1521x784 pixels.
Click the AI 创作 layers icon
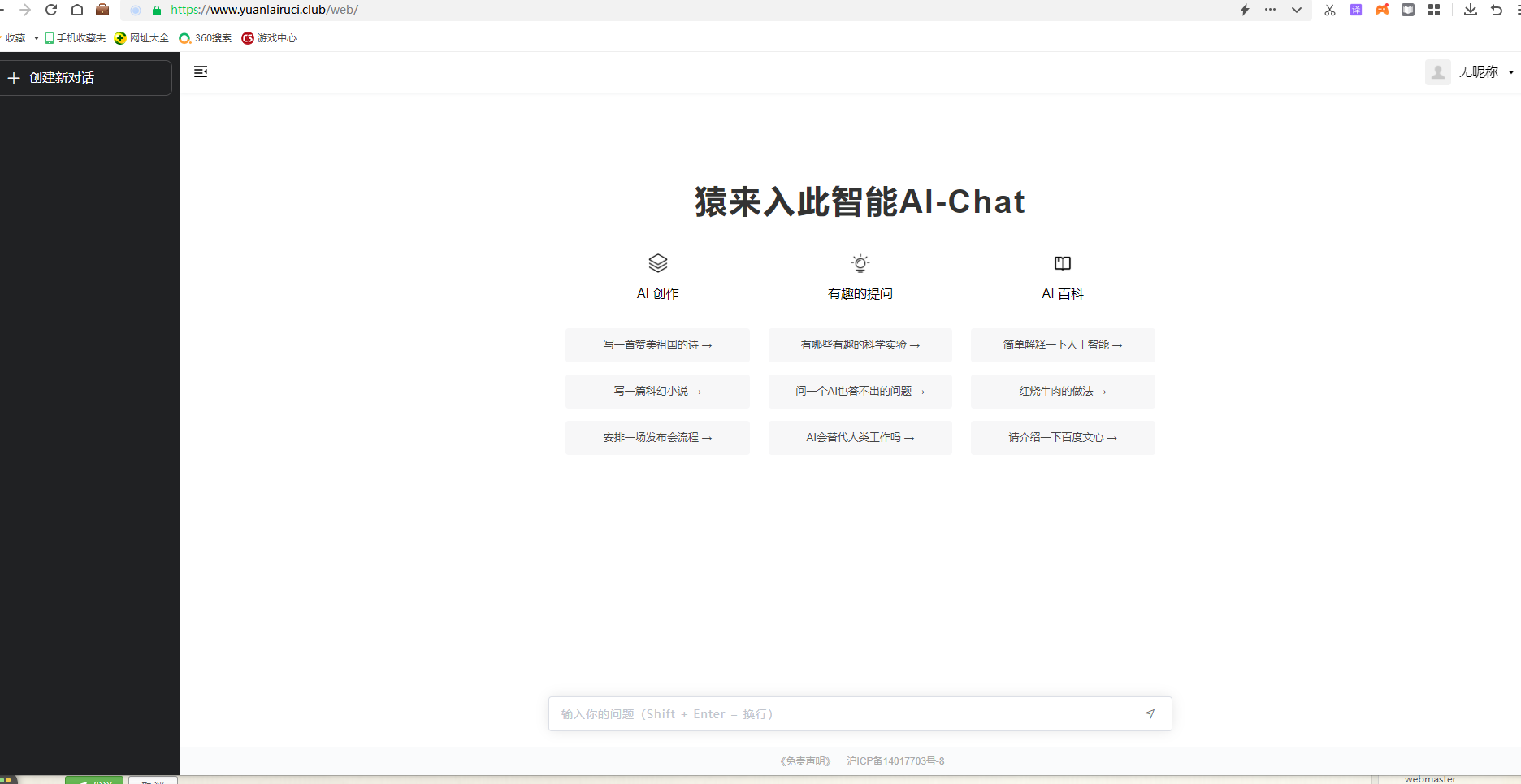[x=657, y=263]
